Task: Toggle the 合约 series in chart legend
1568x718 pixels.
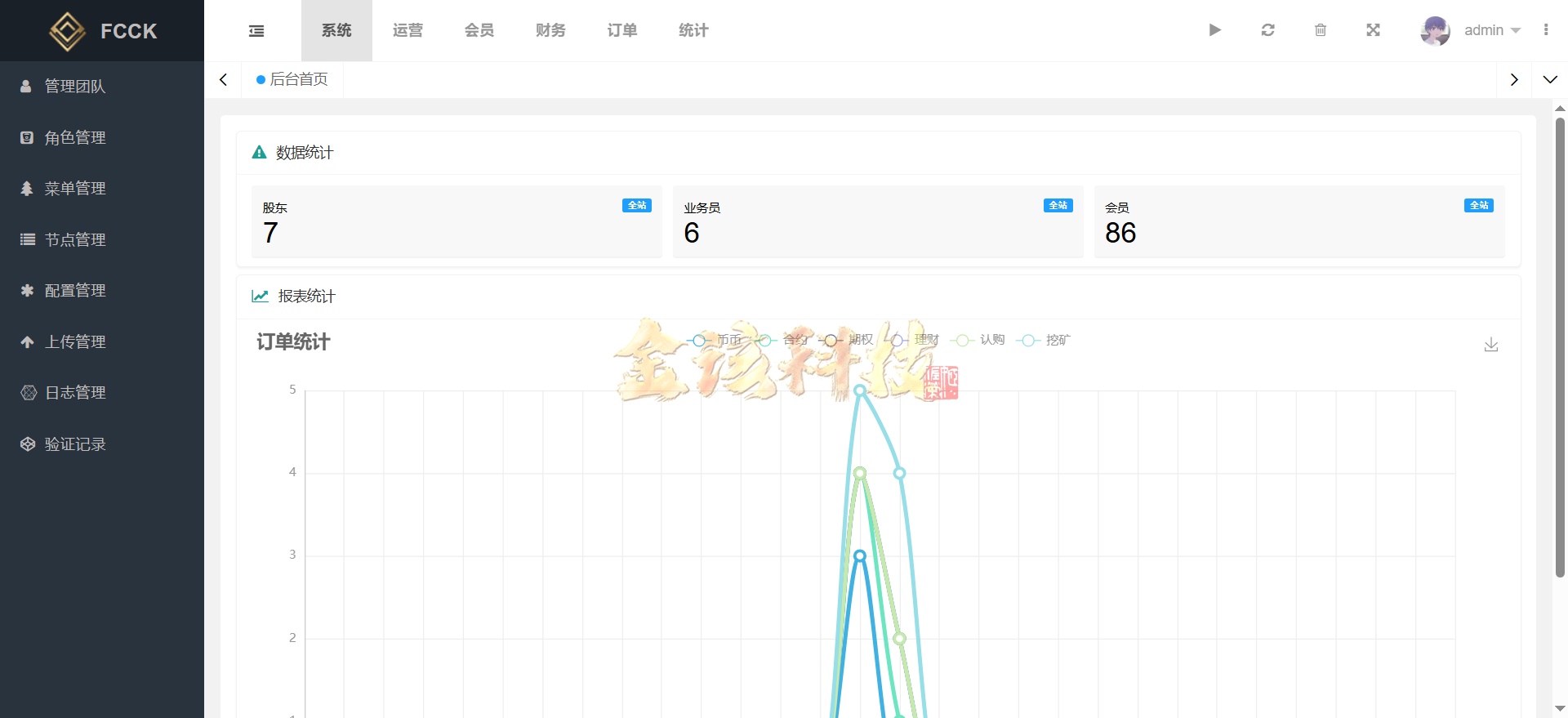Action: [781, 340]
